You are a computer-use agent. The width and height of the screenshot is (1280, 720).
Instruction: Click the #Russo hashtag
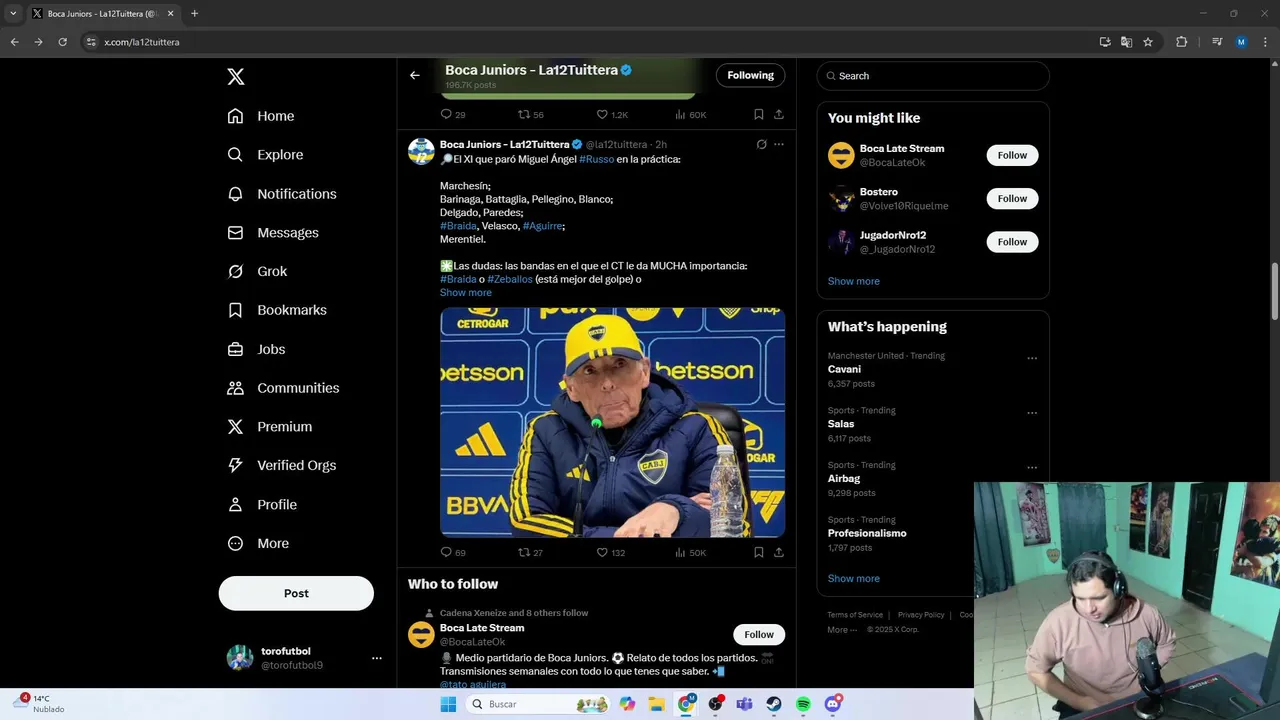[597, 159]
